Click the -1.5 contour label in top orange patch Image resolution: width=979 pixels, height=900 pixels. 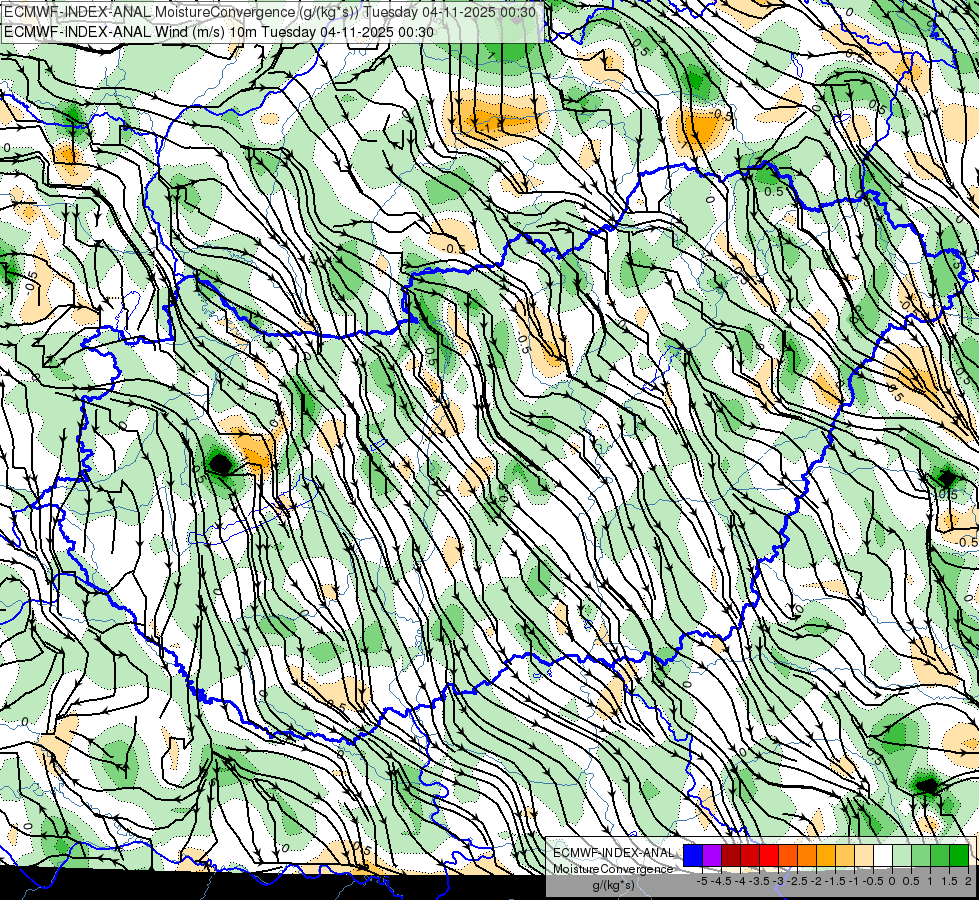pos(491,127)
